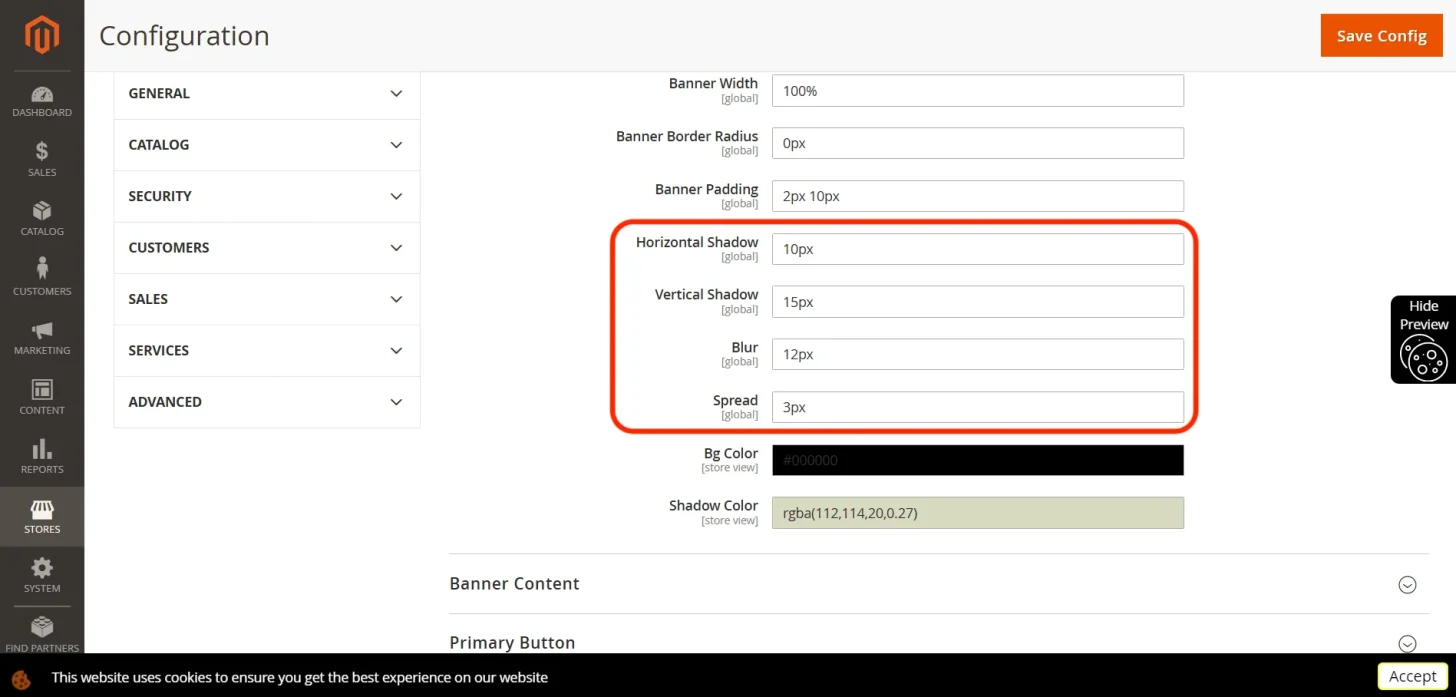Open the Catalog box icon
This screenshot has height=697, width=1456.
click(x=42, y=211)
